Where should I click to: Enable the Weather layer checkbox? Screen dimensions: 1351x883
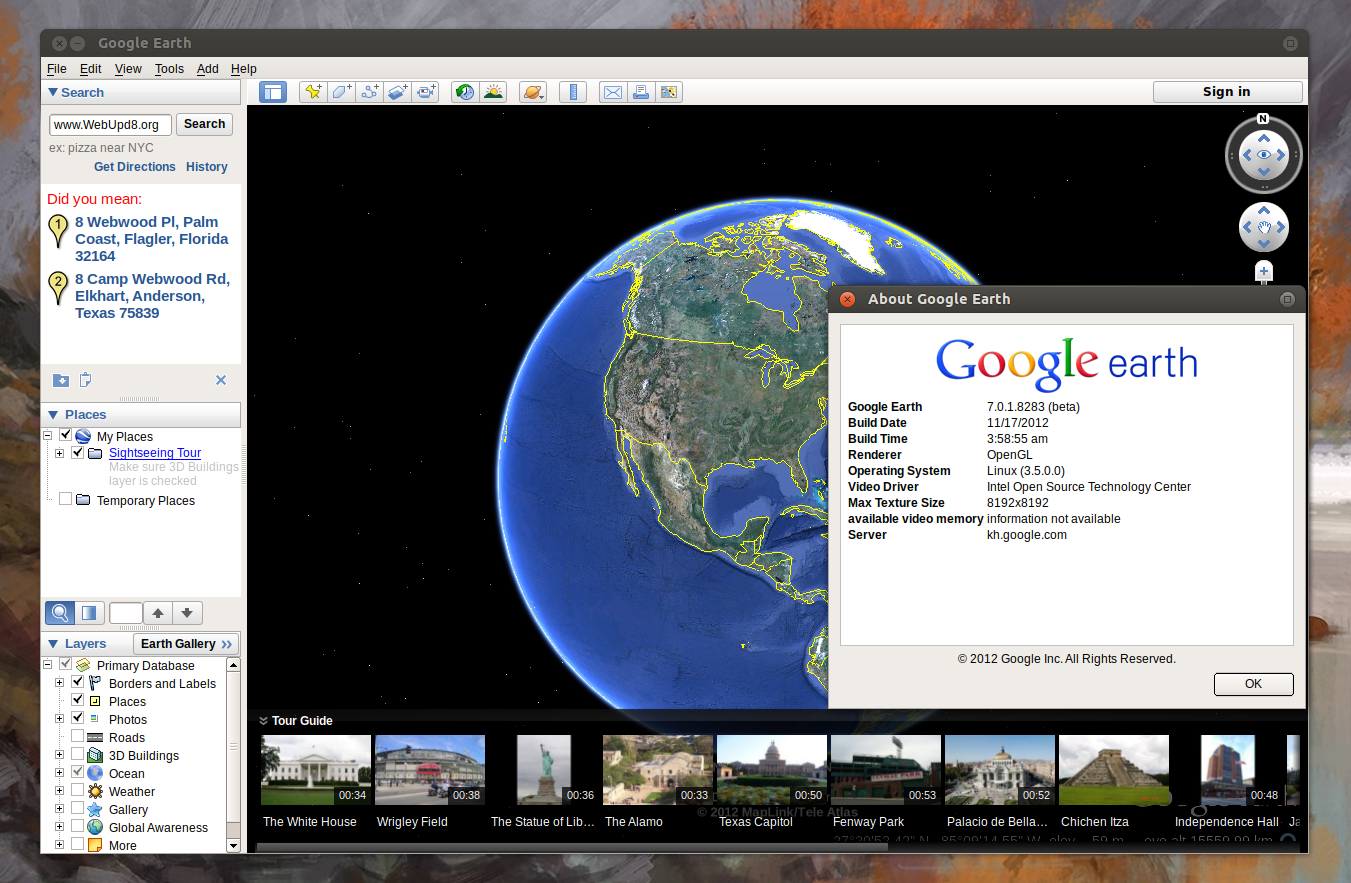click(78, 791)
